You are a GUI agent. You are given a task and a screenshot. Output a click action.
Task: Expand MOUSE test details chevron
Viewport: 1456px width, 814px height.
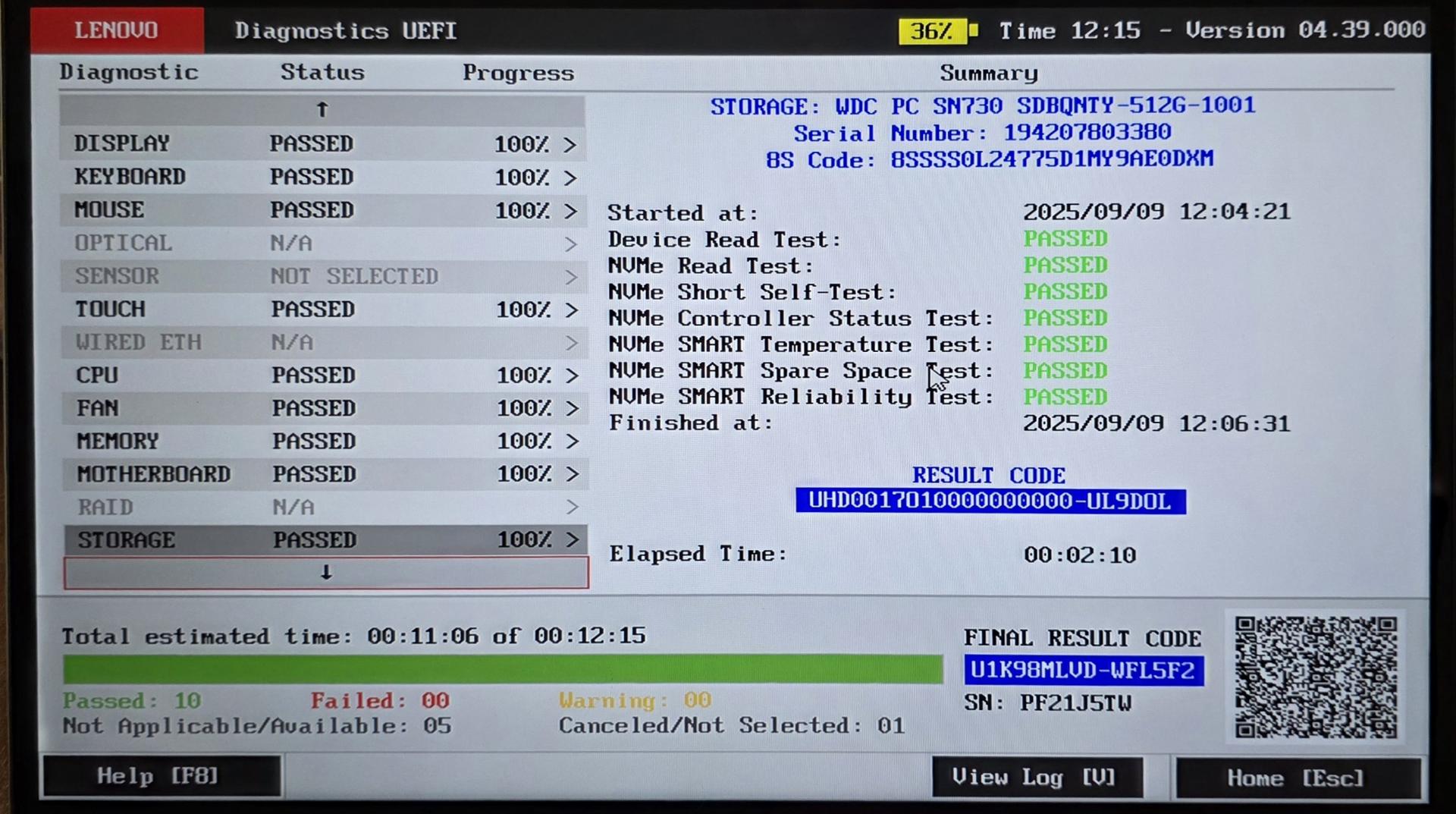click(571, 211)
